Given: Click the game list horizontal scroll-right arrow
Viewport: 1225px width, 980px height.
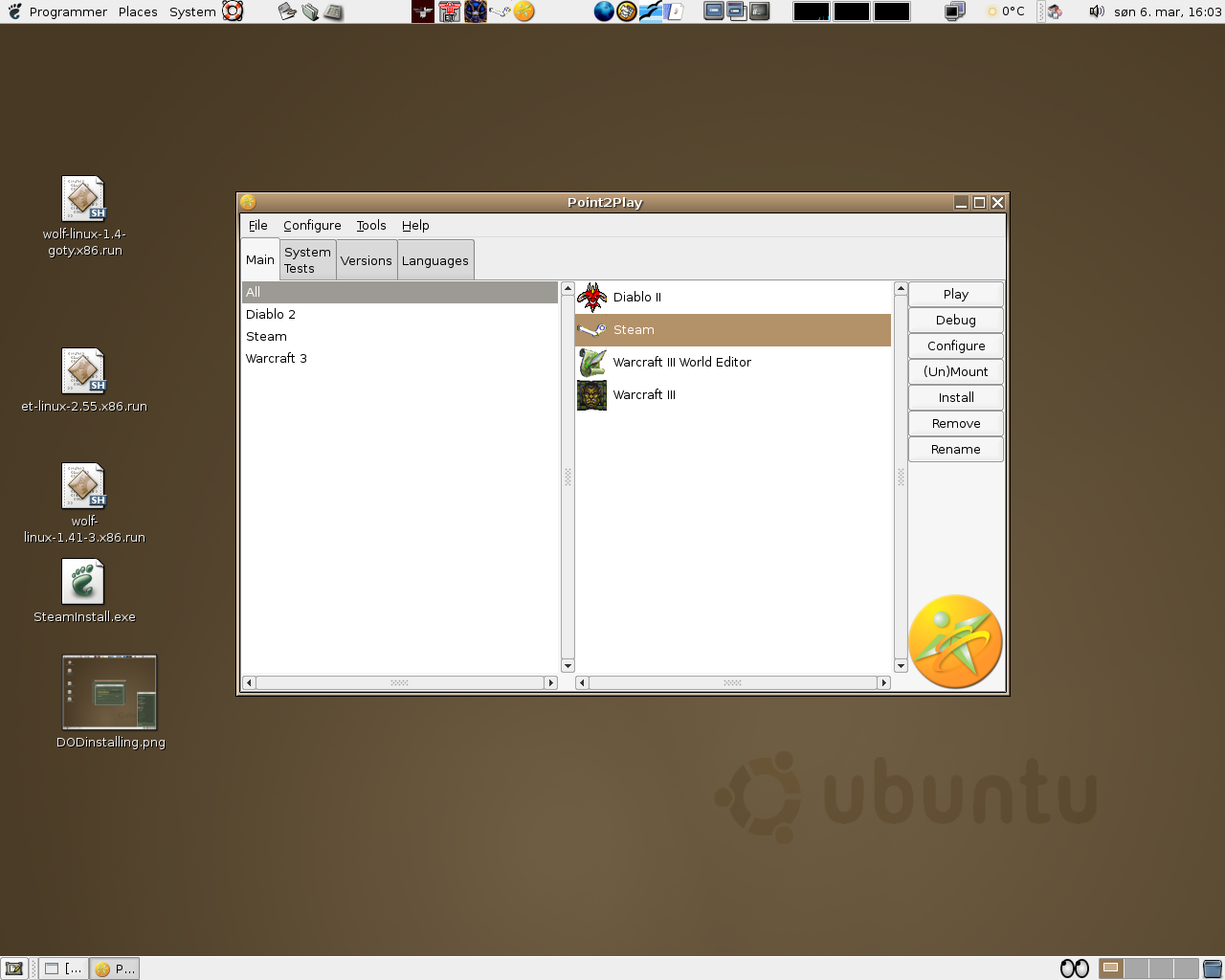Looking at the screenshot, I should click(884, 683).
